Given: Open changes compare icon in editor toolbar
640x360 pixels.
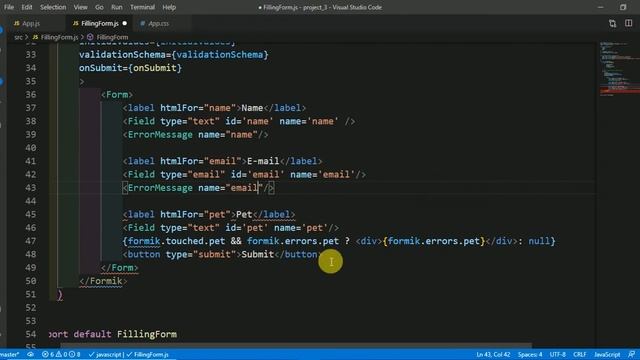Looking at the screenshot, I should click(613, 24).
